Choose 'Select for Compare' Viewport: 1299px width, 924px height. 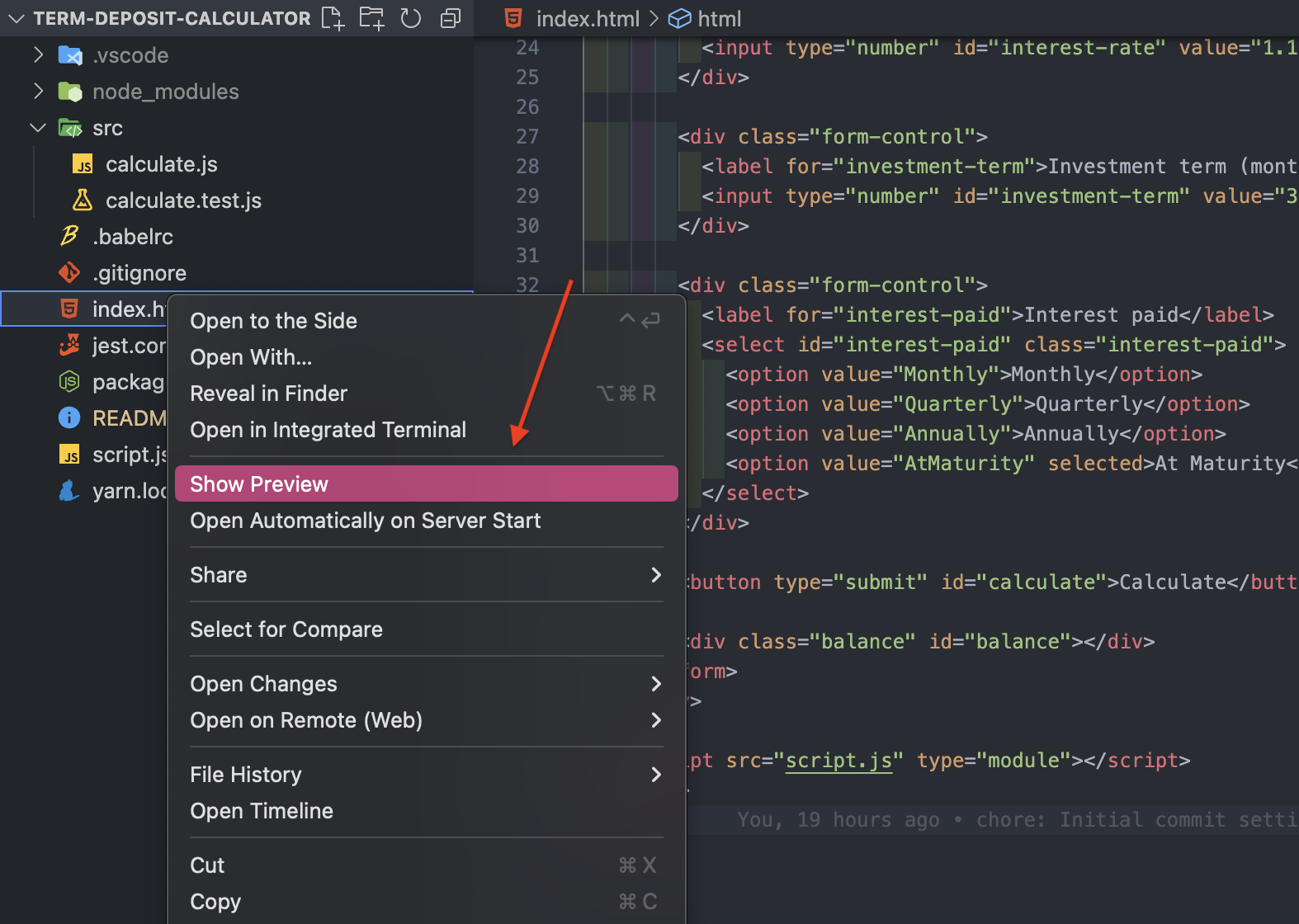click(x=426, y=629)
